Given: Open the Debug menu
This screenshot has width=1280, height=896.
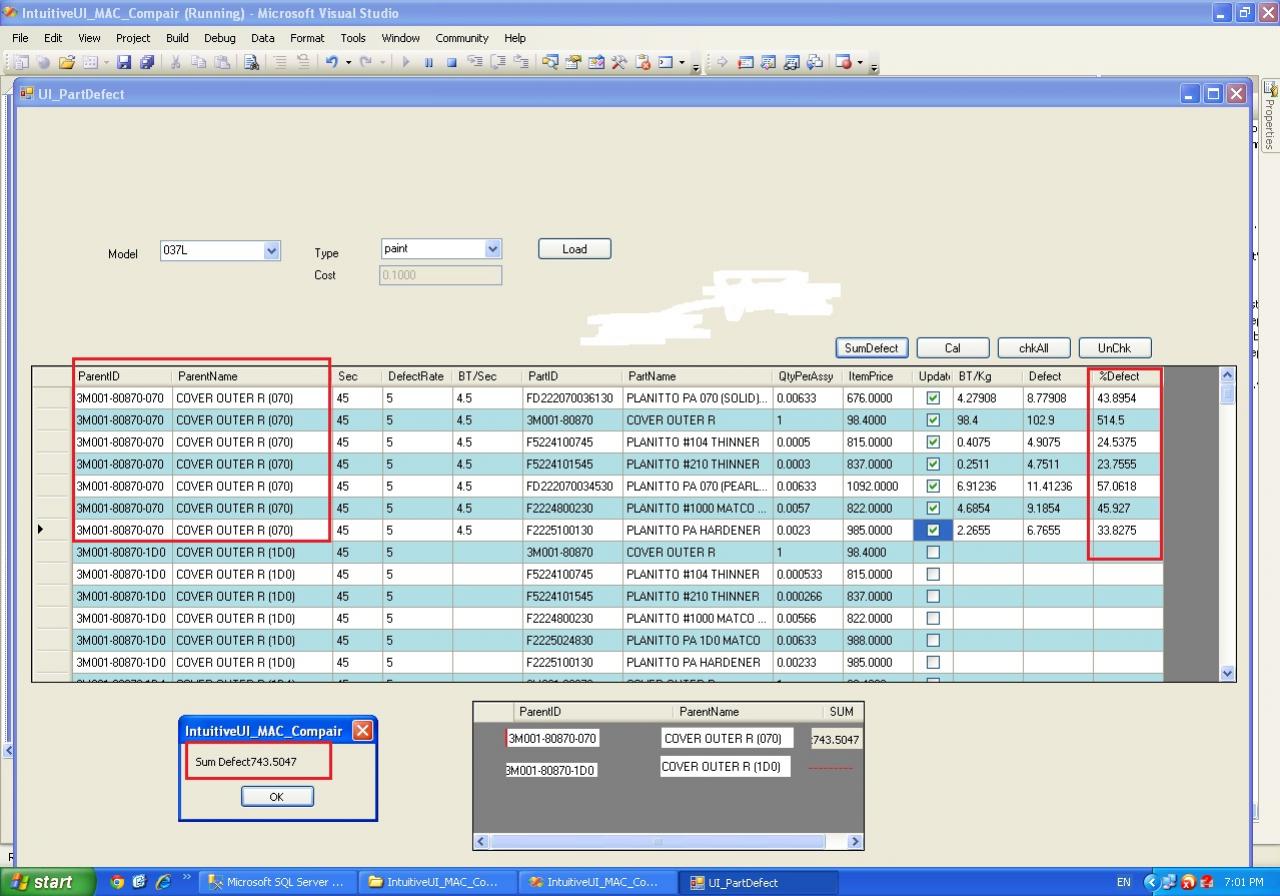Looking at the screenshot, I should coord(220,38).
